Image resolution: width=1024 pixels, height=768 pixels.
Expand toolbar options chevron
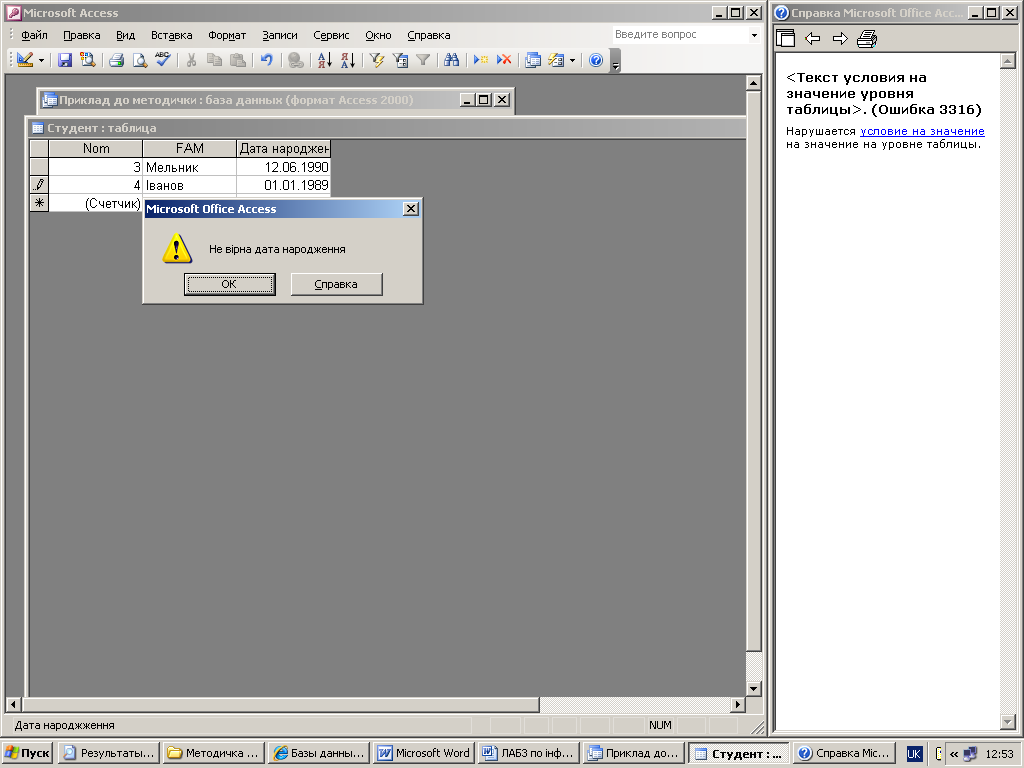point(615,62)
